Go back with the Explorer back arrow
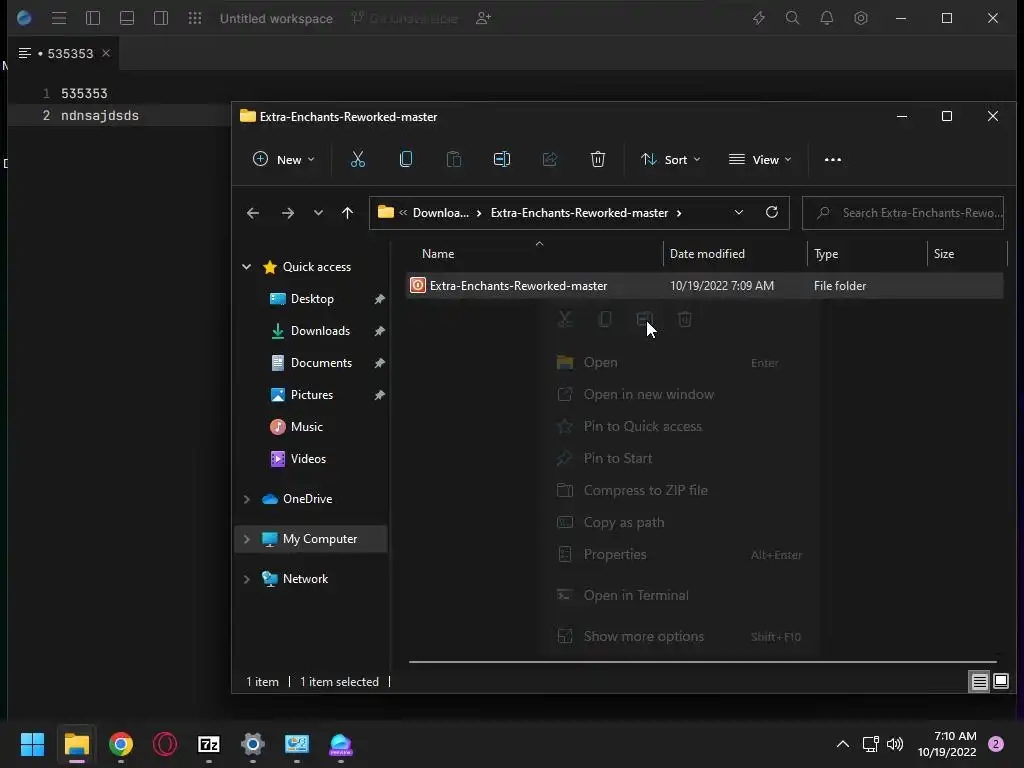This screenshot has width=1024, height=768. tap(253, 213)
